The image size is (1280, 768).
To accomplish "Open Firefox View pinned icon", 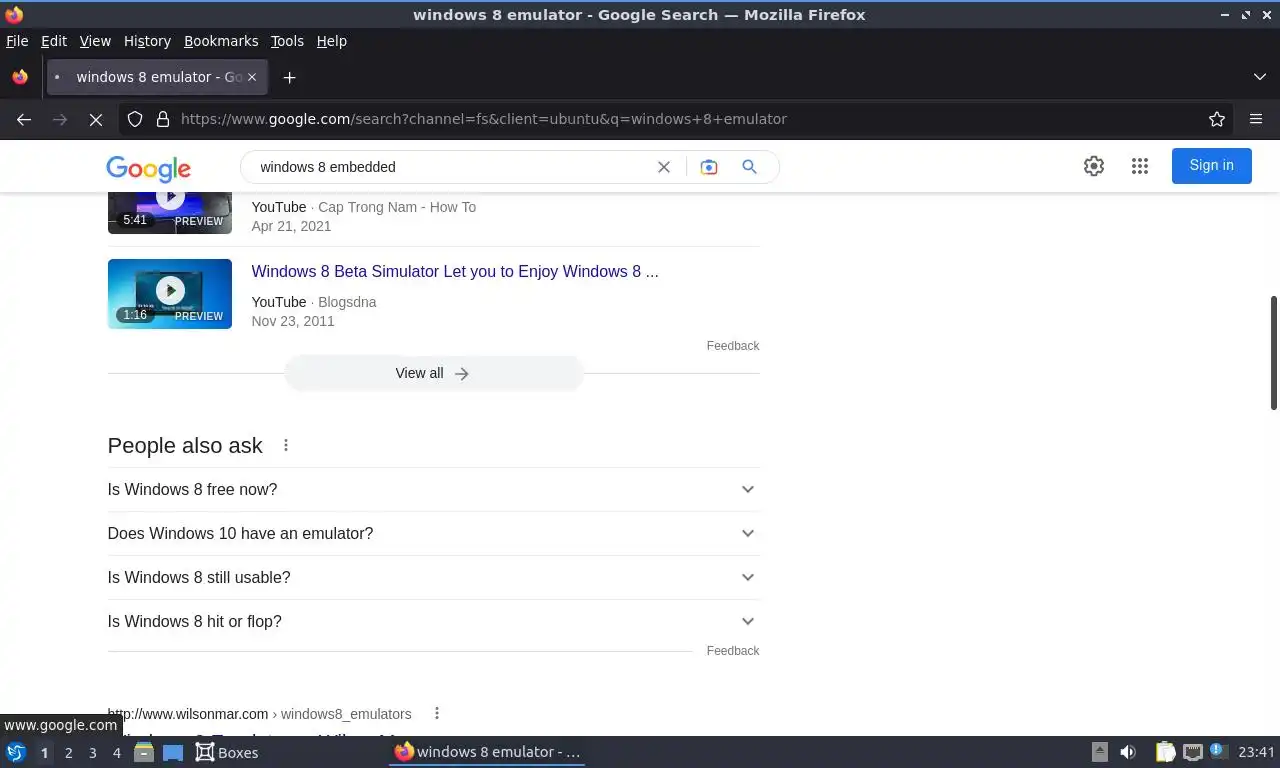I will click(x=20, y=77).
